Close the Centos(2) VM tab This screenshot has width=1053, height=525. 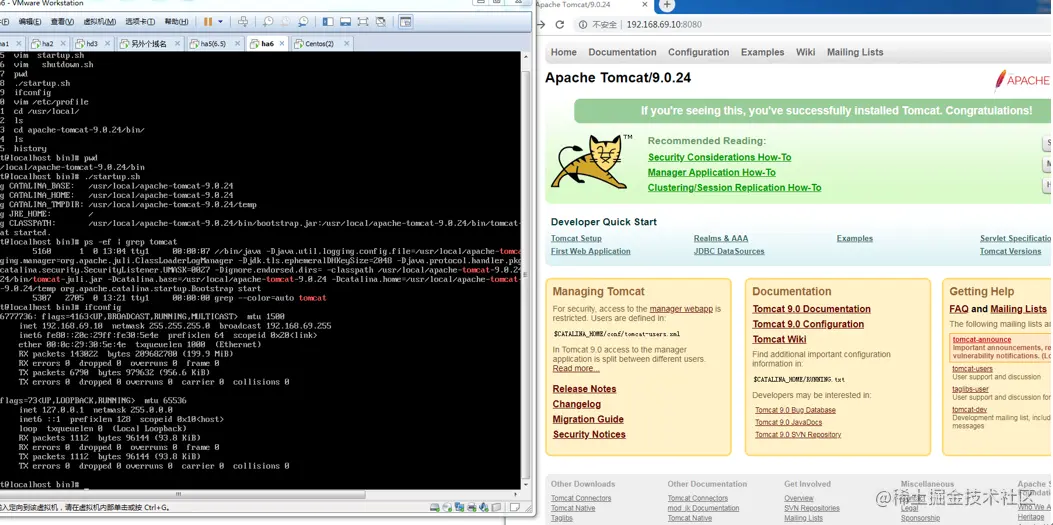point(347,44)
